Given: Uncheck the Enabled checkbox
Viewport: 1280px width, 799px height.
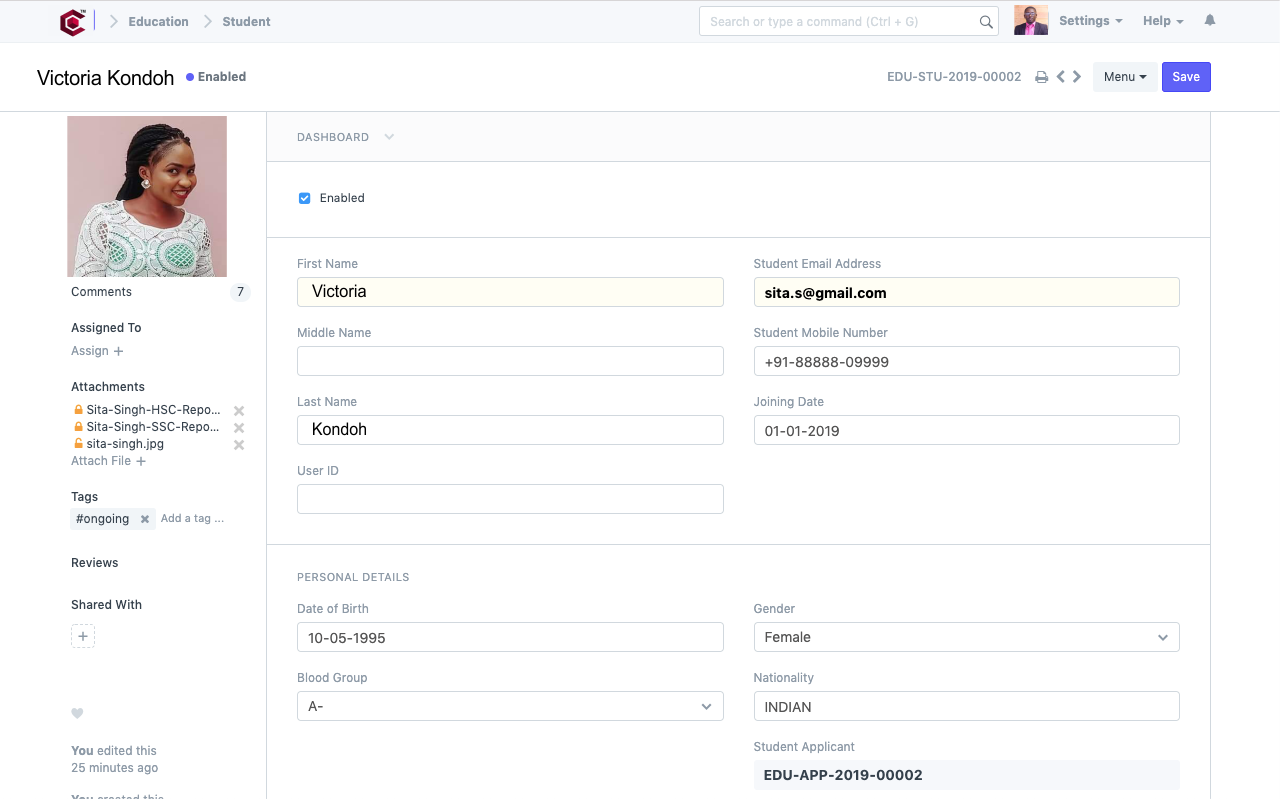Looking at the screenshot, I should 305,198.
